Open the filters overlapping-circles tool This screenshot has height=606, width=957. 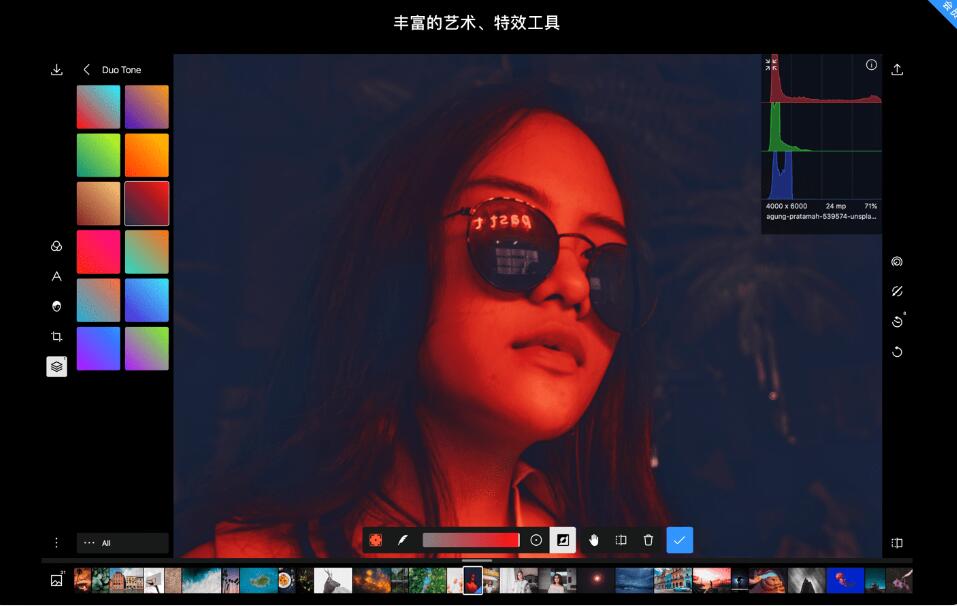click(56, 246)
